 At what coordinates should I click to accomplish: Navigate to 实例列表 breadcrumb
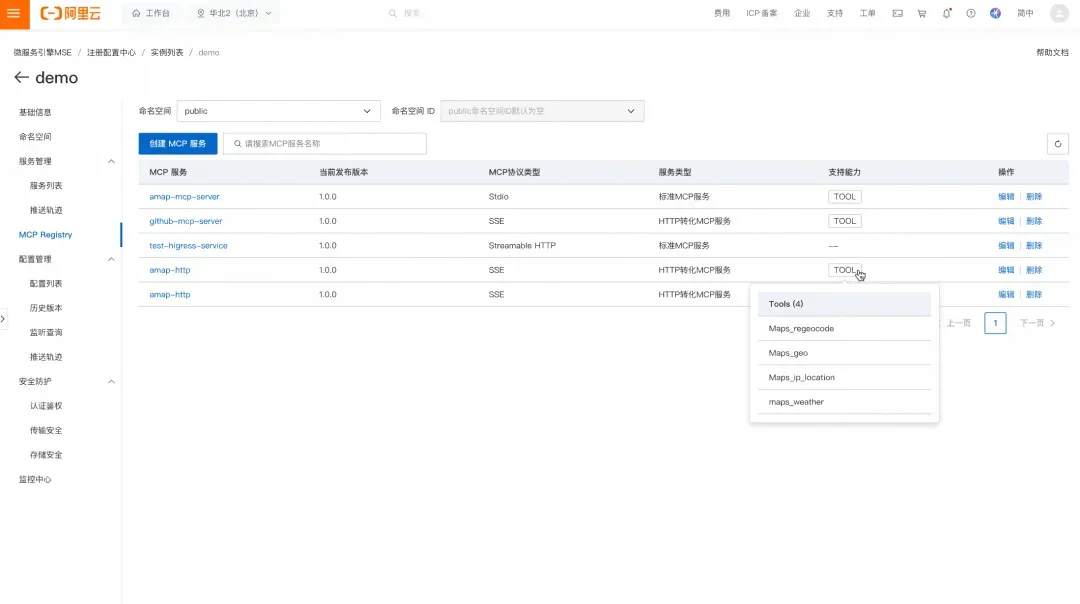(167, 52)
